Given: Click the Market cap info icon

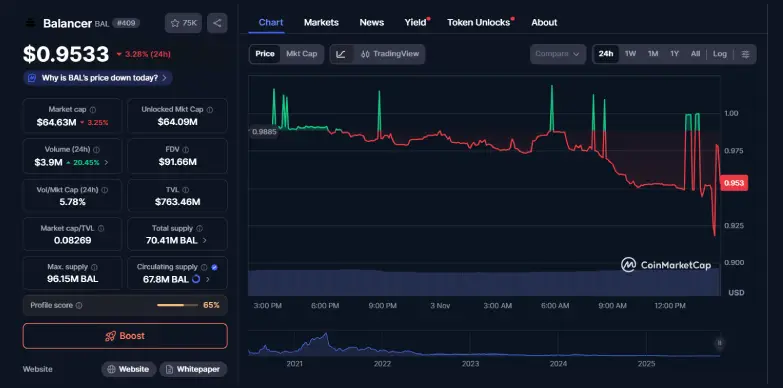Looking at the screenshot, I should 93,109.
